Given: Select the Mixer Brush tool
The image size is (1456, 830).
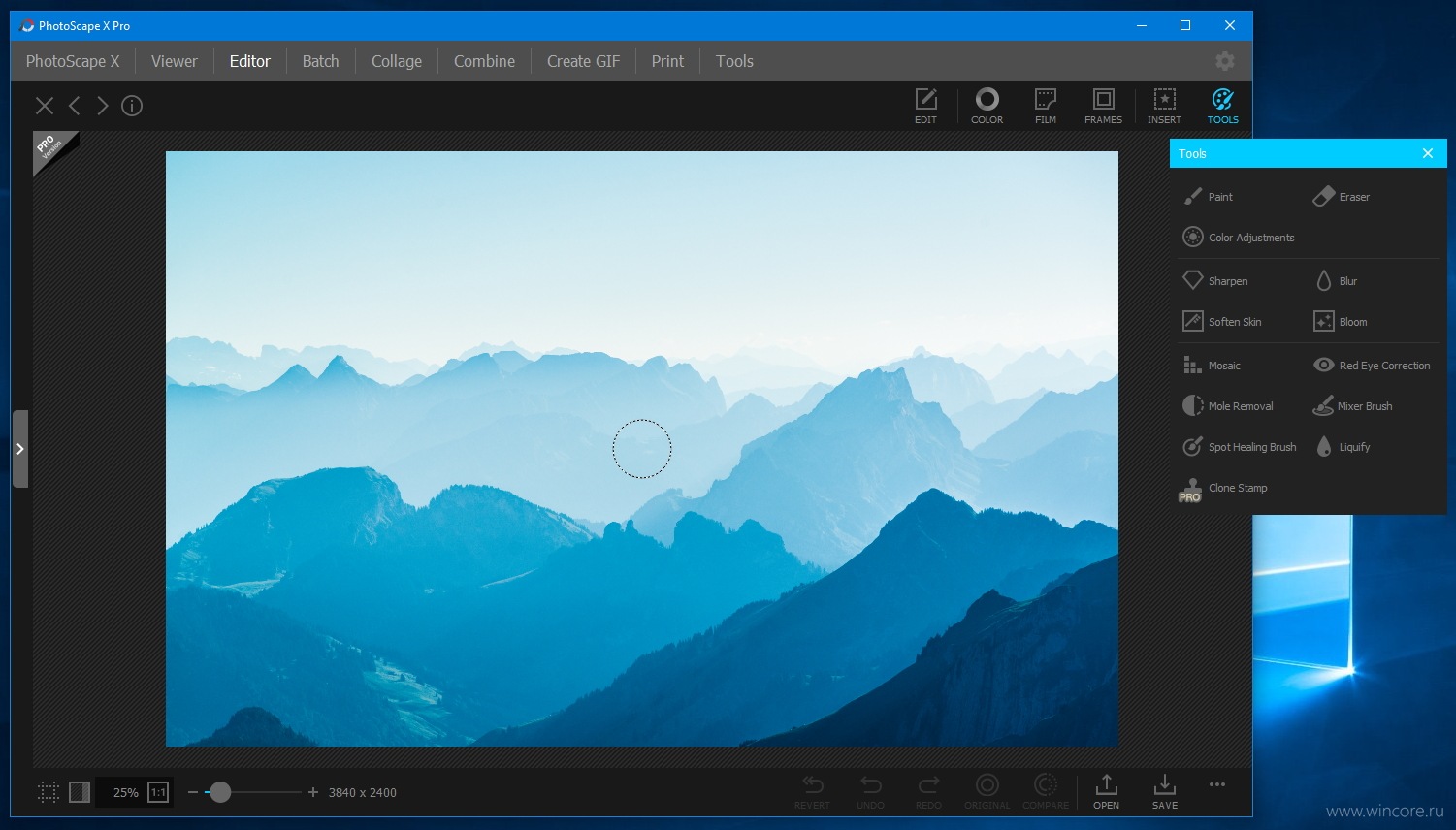Looking at the screenshot, I should [1352, 406].
